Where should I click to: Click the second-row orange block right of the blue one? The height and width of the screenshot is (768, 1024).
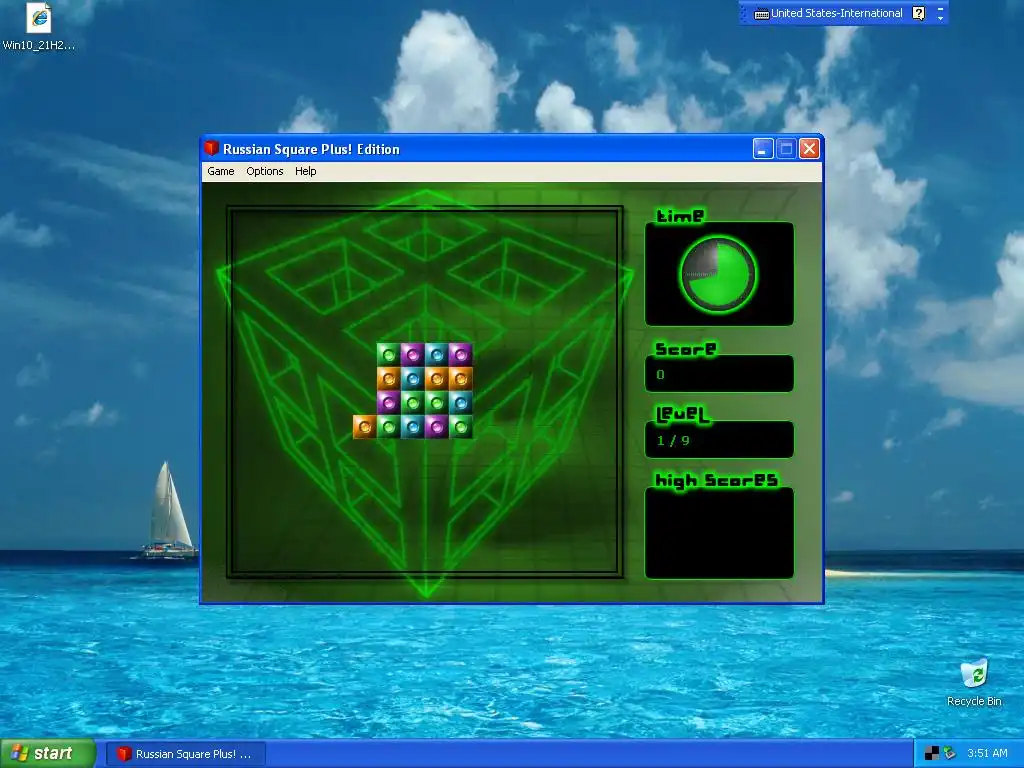point(436,379)
